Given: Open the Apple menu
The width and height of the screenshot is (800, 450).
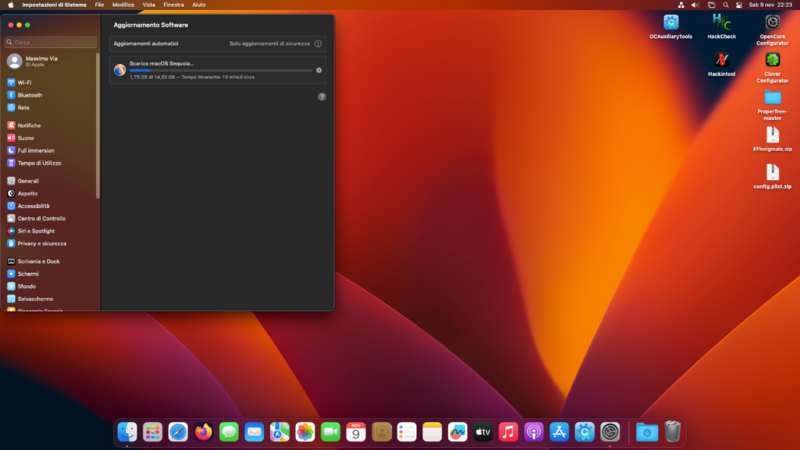Looking at the screenshot, I should 10,5.
